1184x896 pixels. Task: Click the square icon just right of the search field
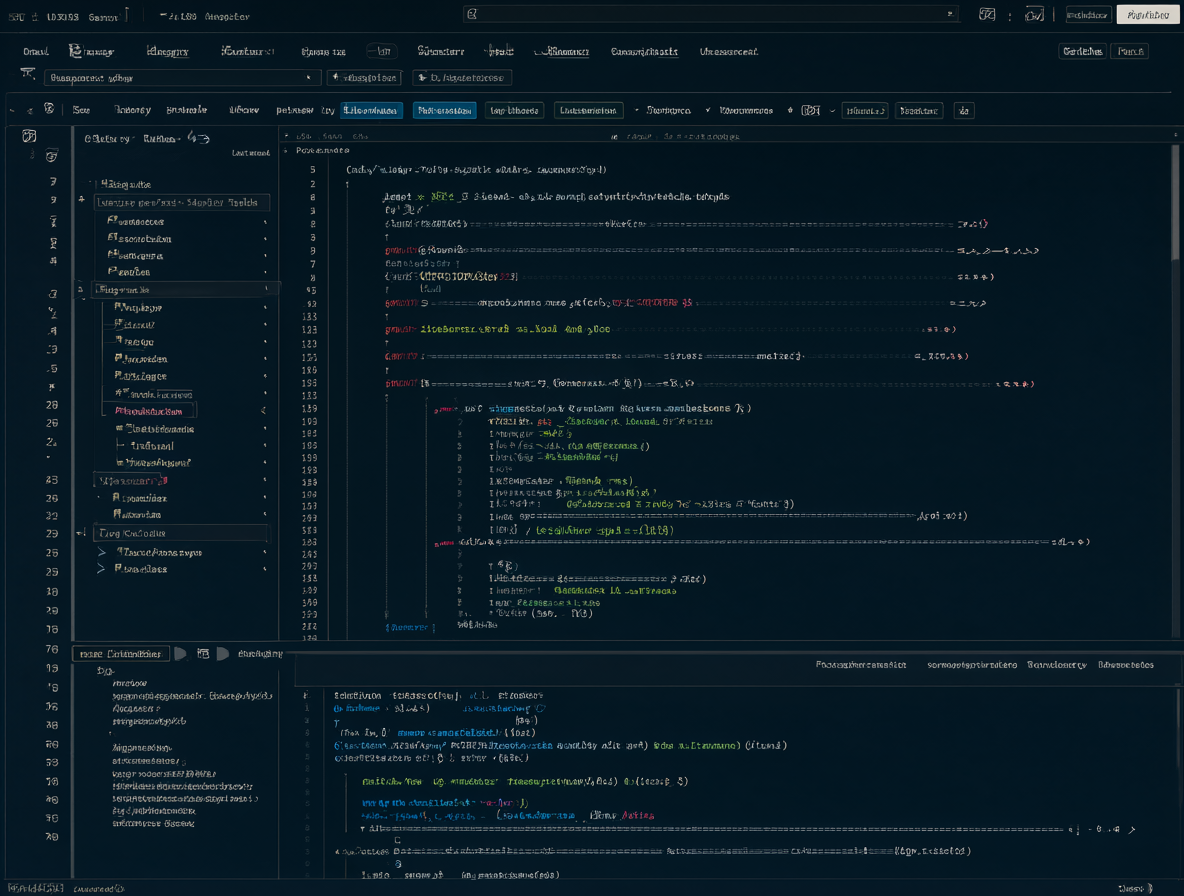click(987, 14)
